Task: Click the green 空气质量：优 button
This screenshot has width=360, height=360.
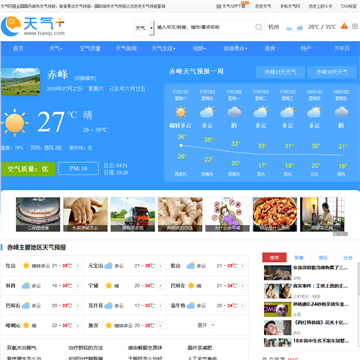Action: click(28, 169)
